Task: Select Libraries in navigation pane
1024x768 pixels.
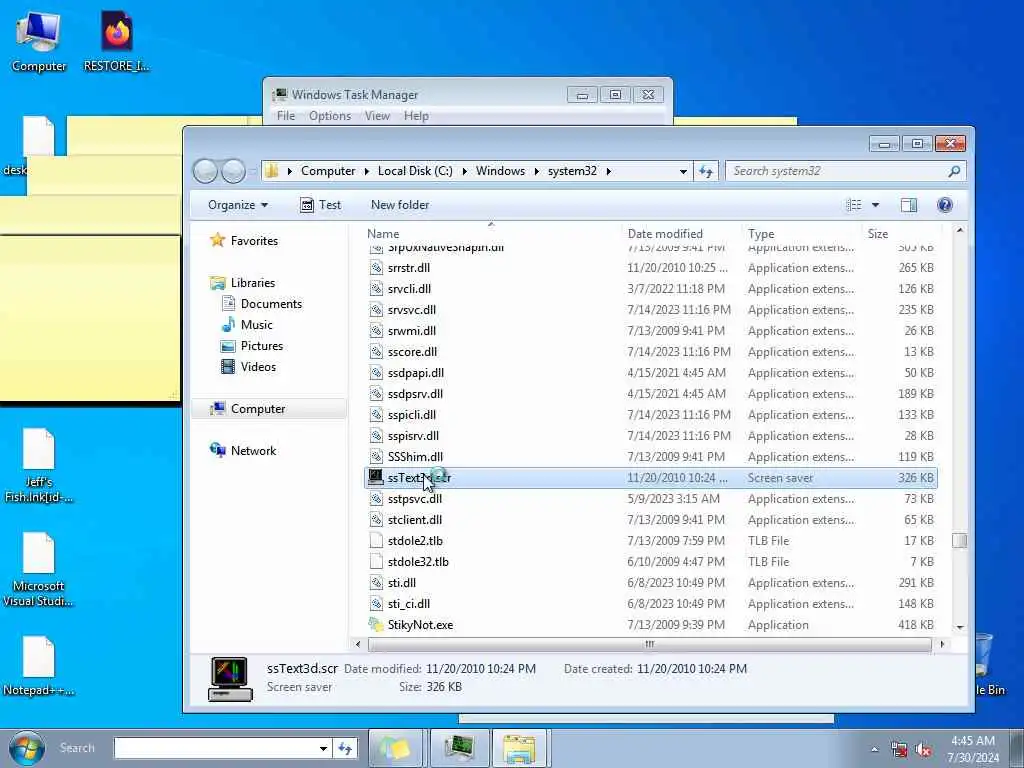Action: tap(252, 283)
